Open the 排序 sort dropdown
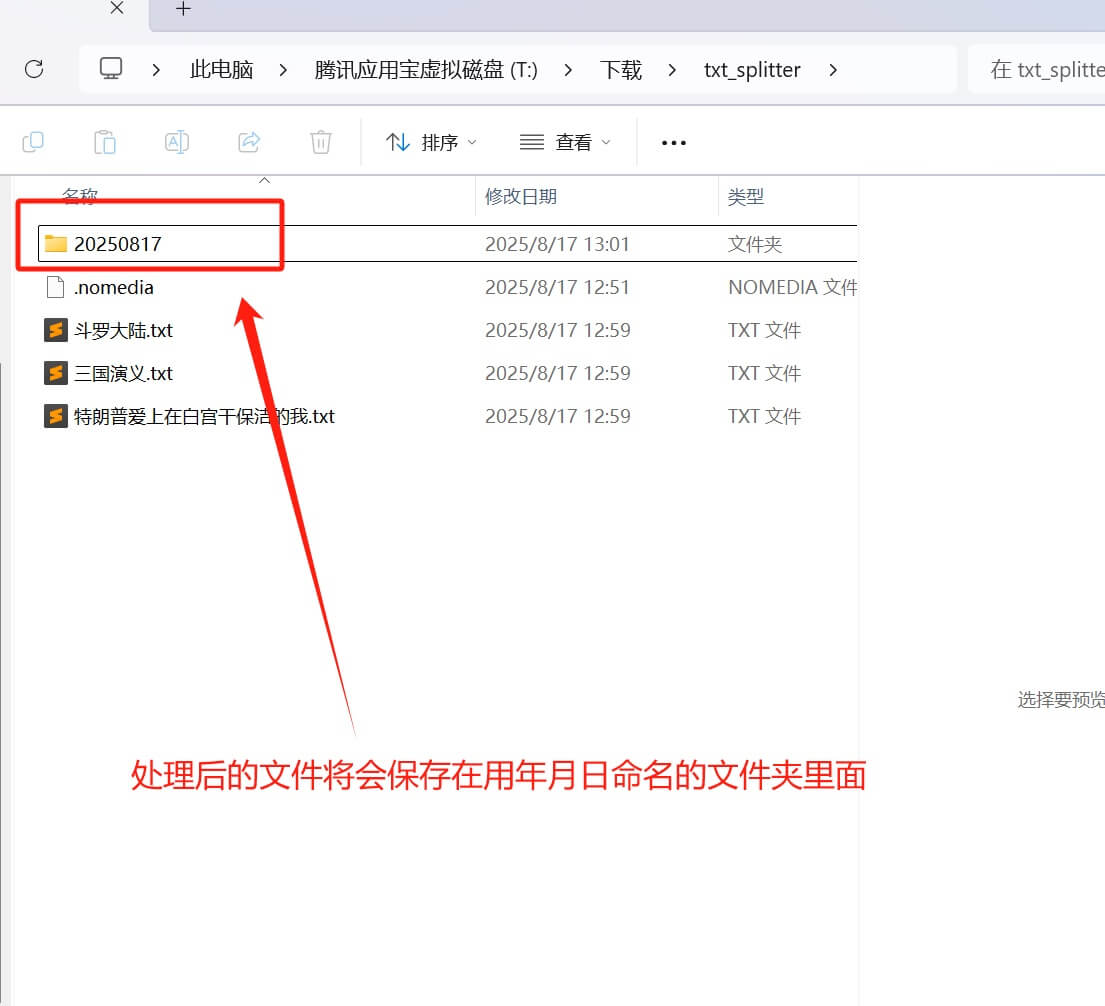The image size is (1105, 1006). point(431,142)
